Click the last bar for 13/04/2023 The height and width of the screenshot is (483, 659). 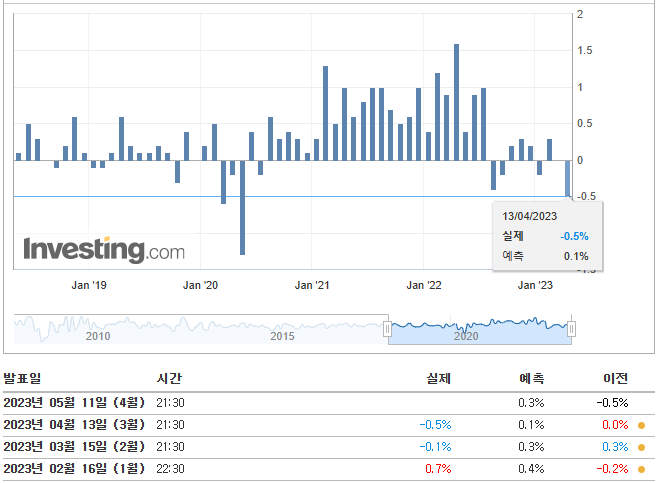pos(568,178)
